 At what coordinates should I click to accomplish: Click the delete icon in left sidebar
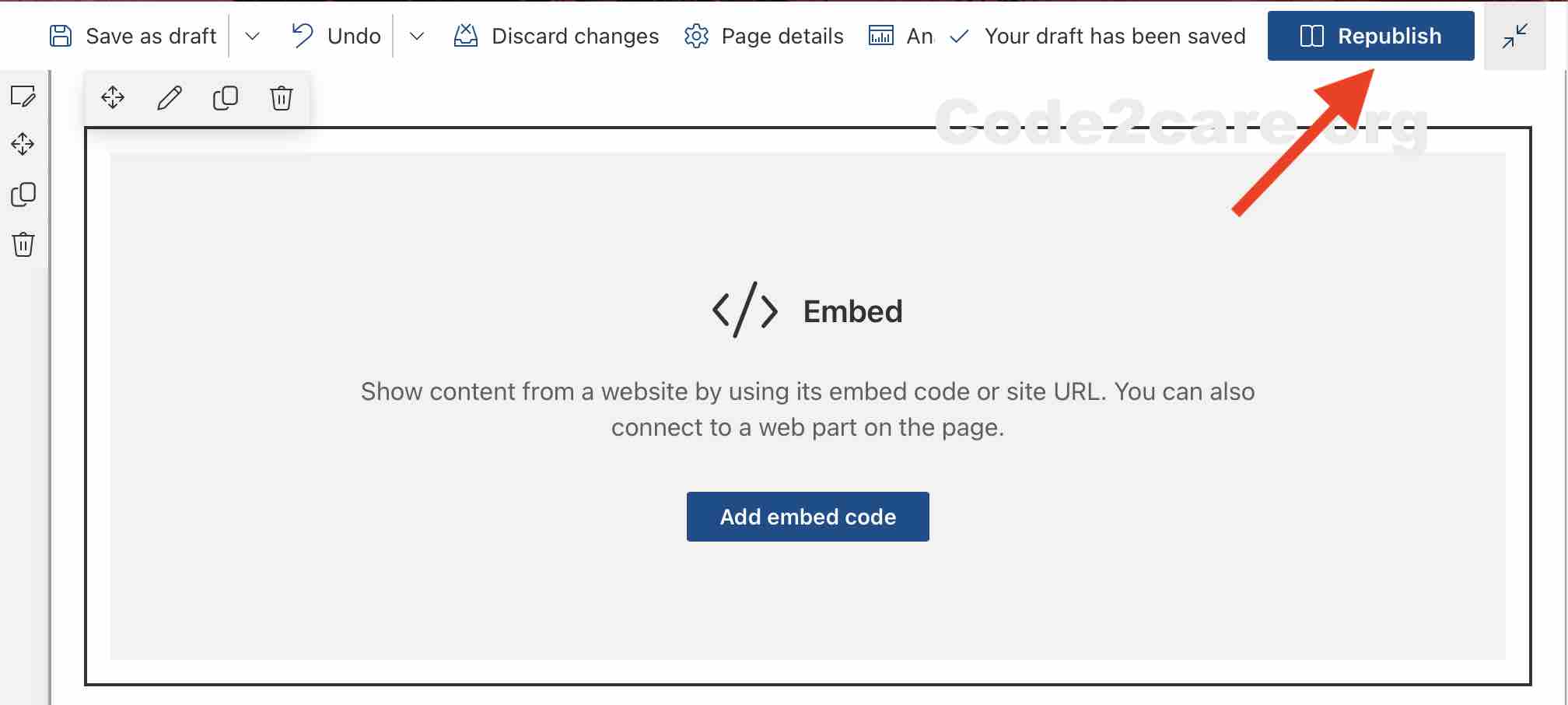pos(23,244)
